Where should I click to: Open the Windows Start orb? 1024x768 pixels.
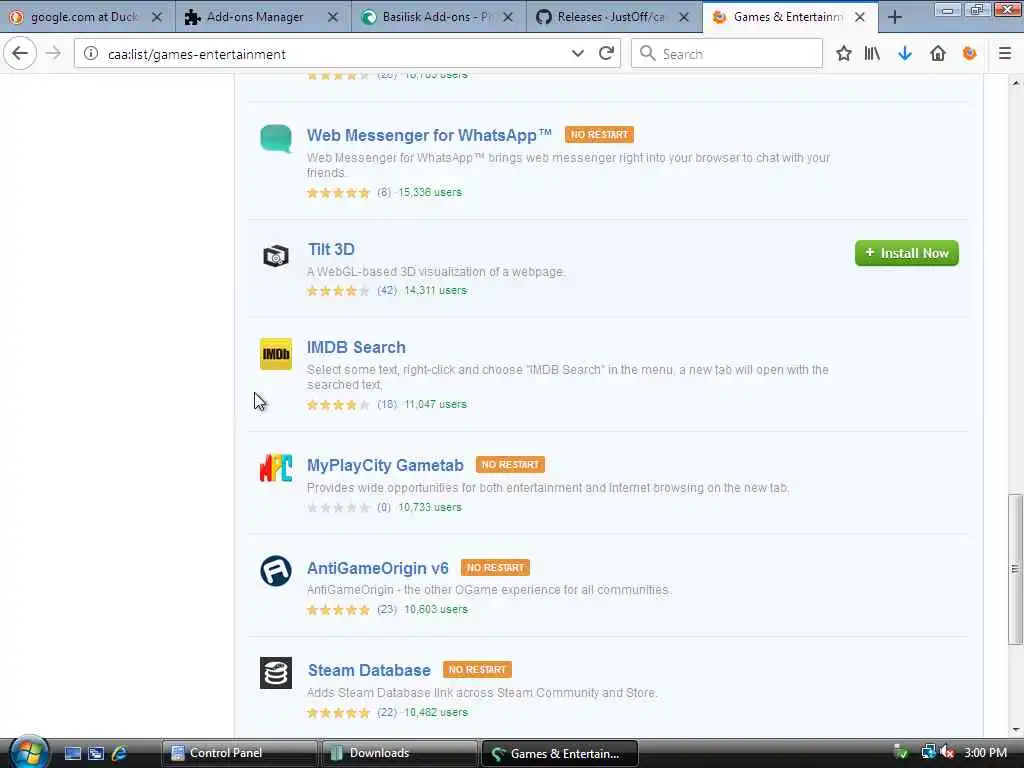[x=29, y=753]
